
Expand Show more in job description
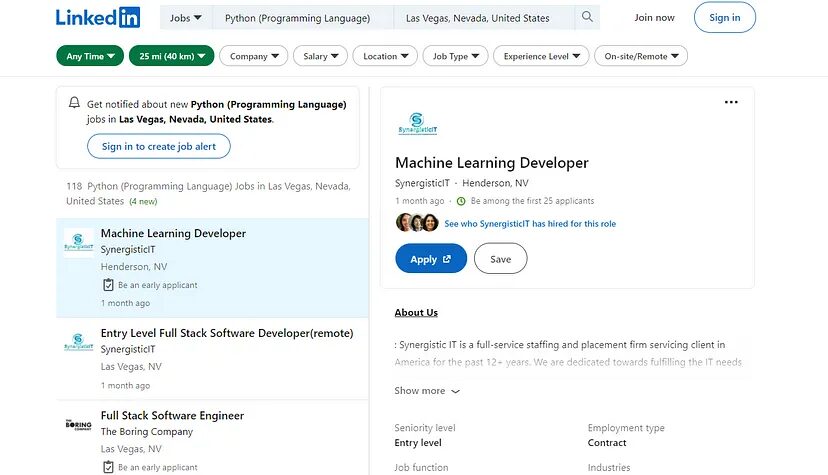click(427, 391)
